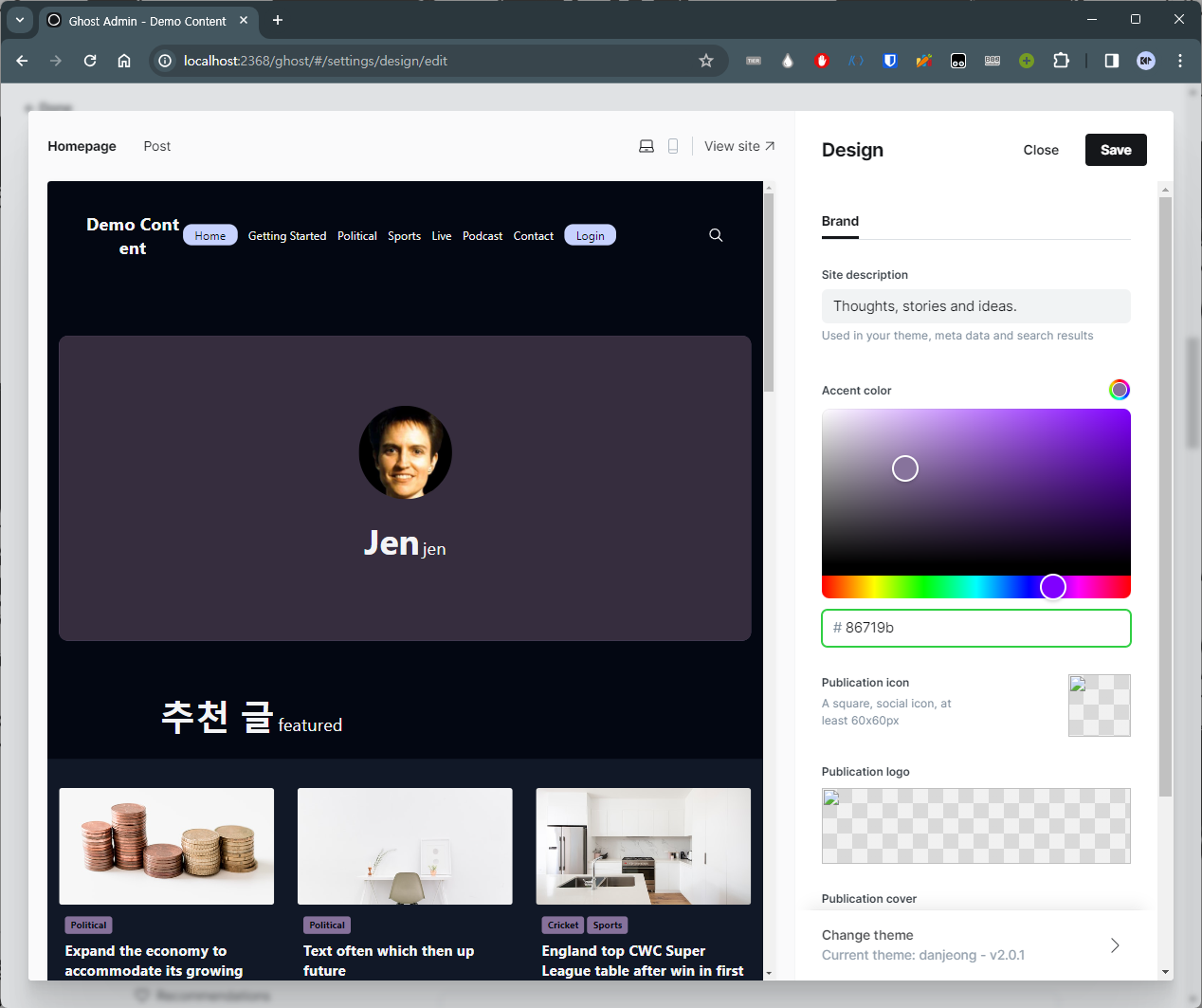Reload the page in the browser toolbar
The image size is (1202, 1008).
[x=90, y=60]
